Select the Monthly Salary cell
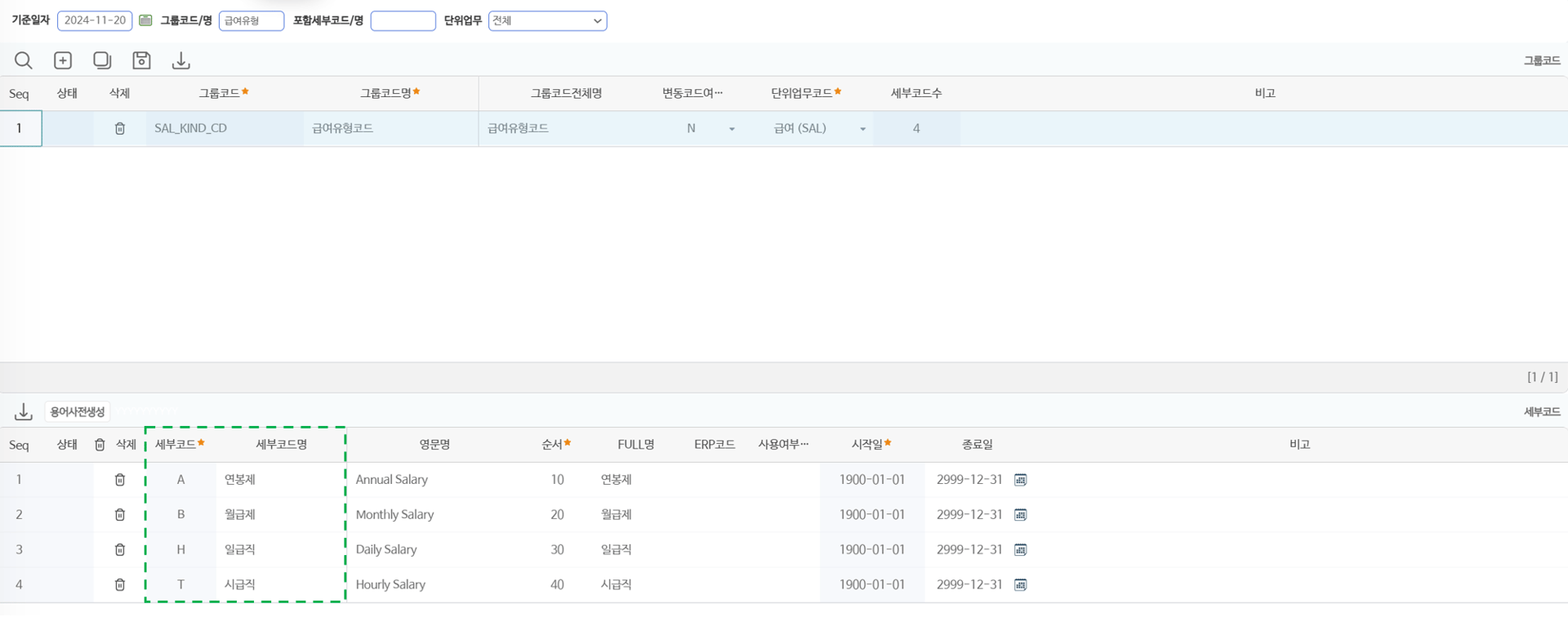1568x617 pixels. [x=434, y=515]
